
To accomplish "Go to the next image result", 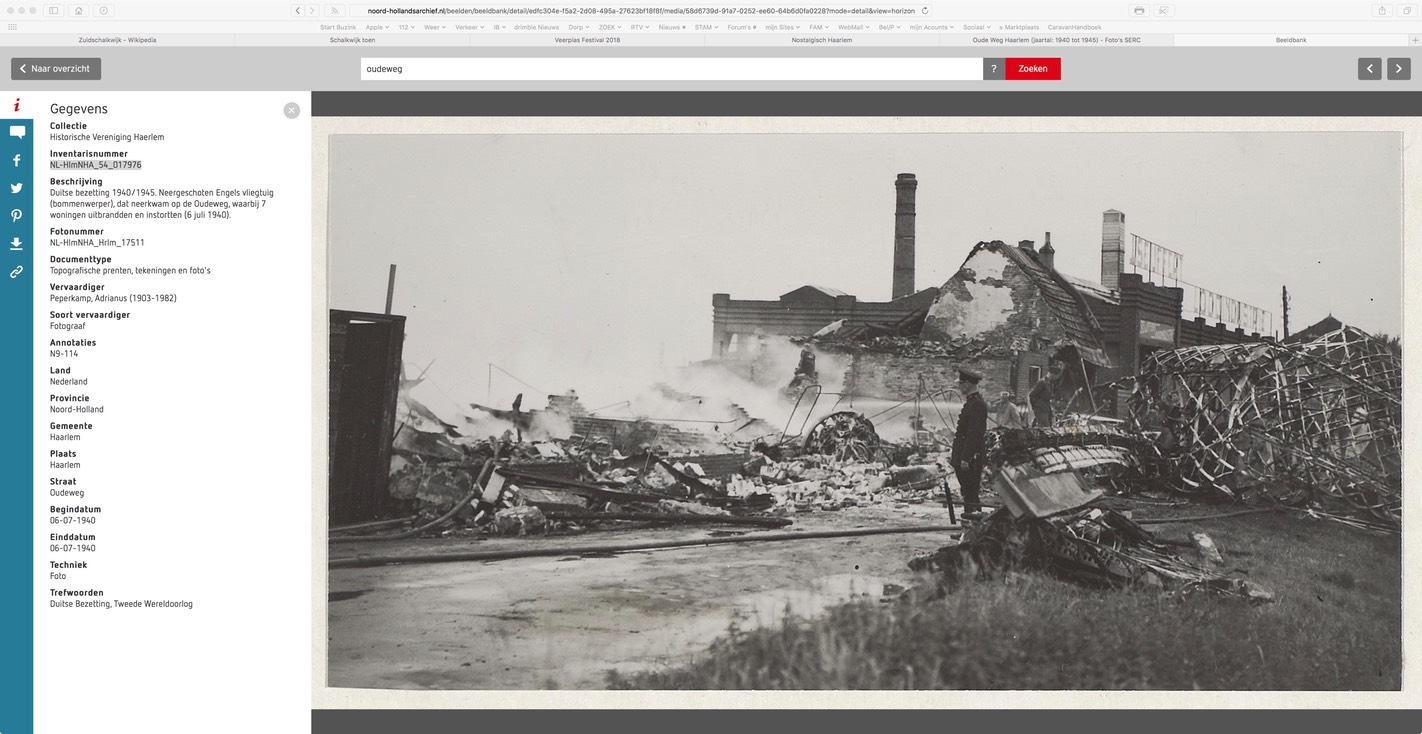I will coord(1398,69).
